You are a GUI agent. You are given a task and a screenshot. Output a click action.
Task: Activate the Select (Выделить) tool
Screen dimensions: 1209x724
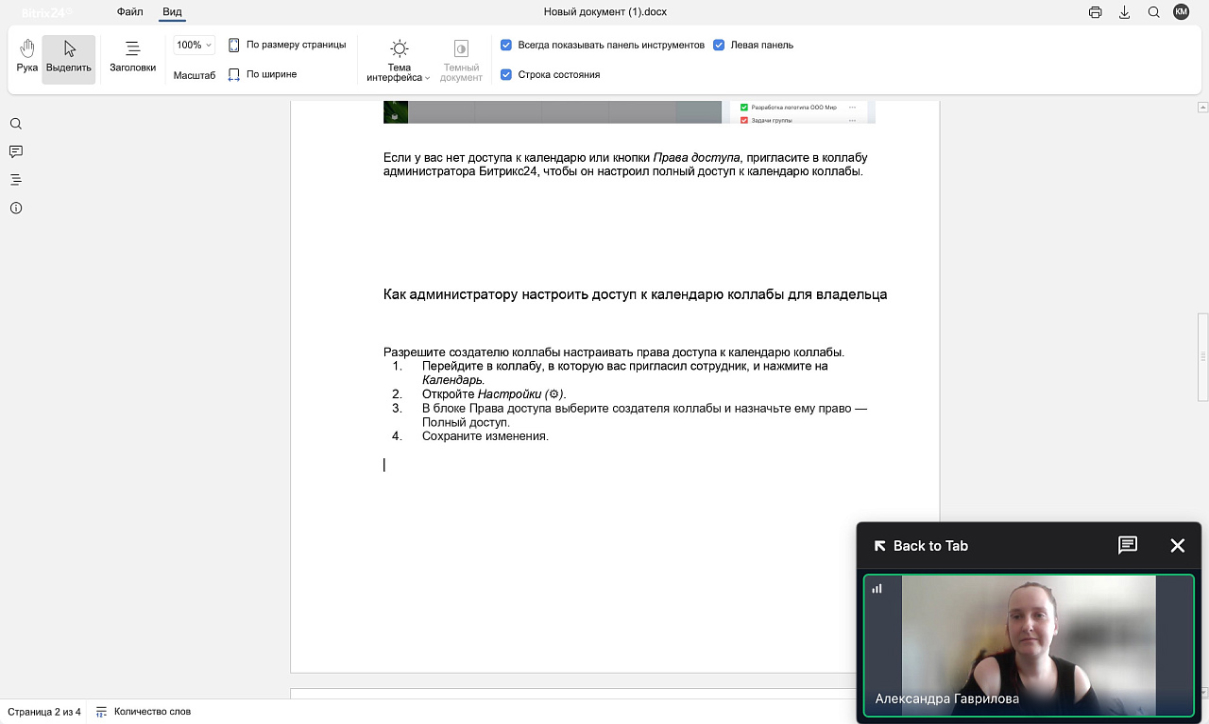click(68, 57)
